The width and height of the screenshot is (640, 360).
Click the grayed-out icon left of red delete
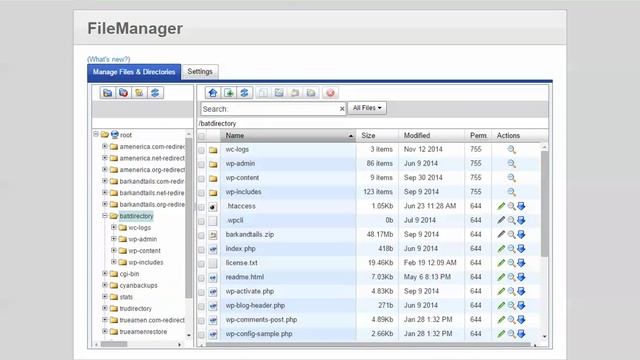click(x=311, y=93)
